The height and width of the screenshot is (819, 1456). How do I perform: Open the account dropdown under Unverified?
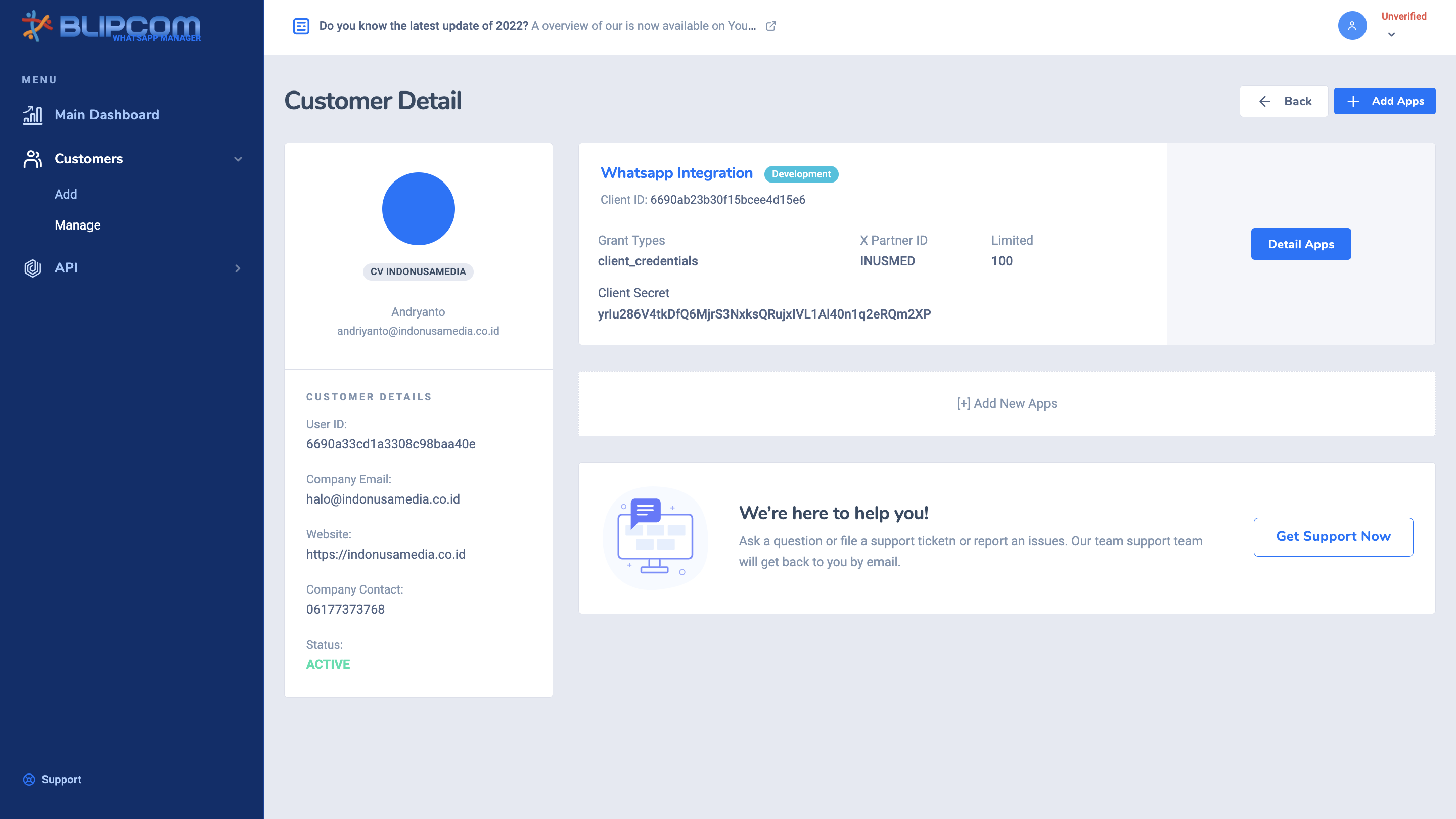(x=1392, y=34)
